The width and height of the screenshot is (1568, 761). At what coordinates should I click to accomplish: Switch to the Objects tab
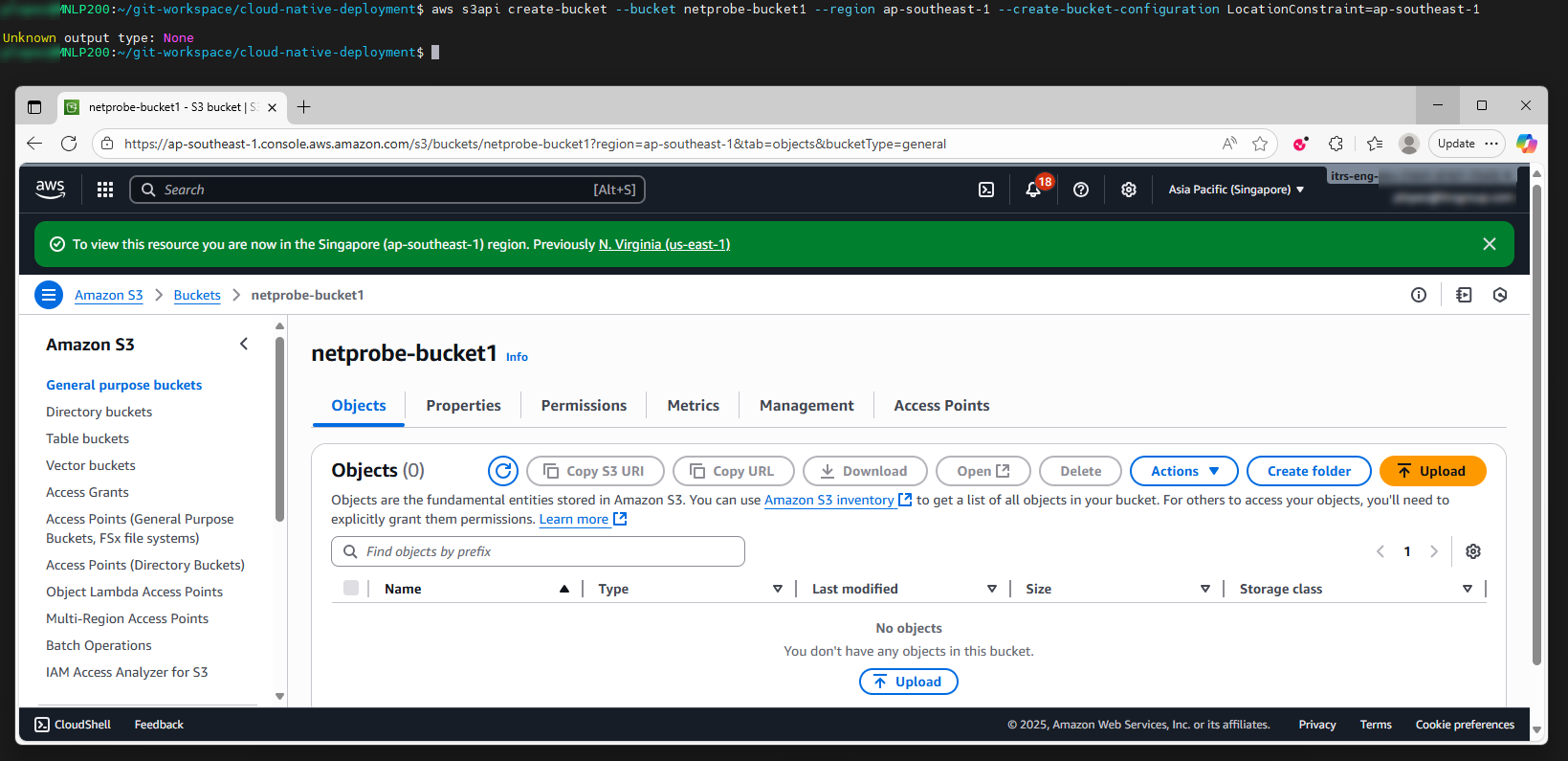(x=359, y=406)
